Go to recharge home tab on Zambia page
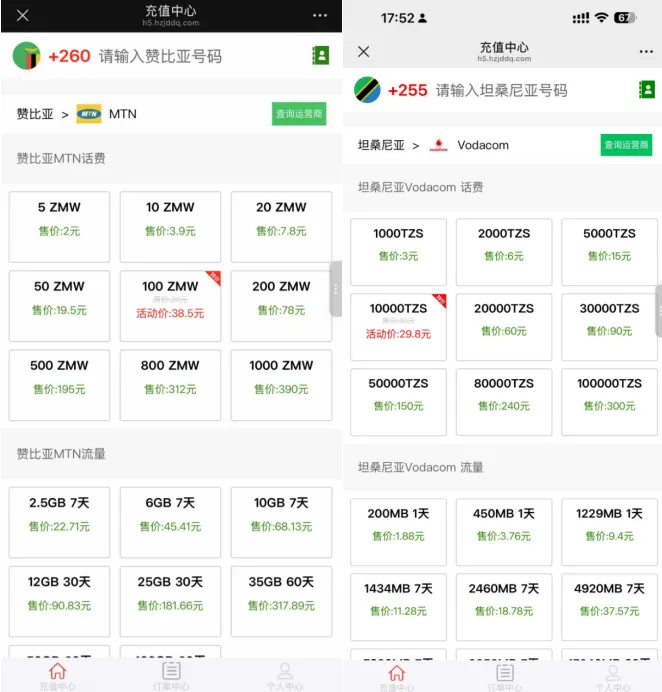This screenshot has width=662, height=692. [57, 676]
